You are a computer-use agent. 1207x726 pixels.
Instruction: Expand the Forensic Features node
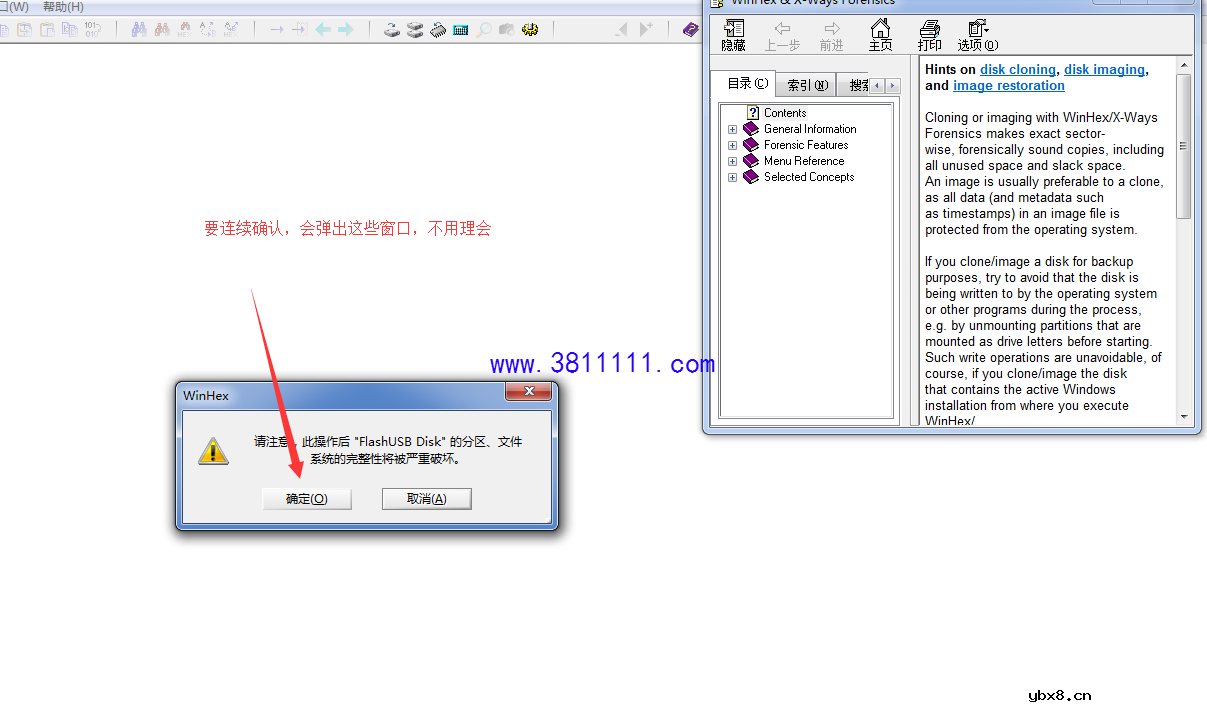point(732,144)
